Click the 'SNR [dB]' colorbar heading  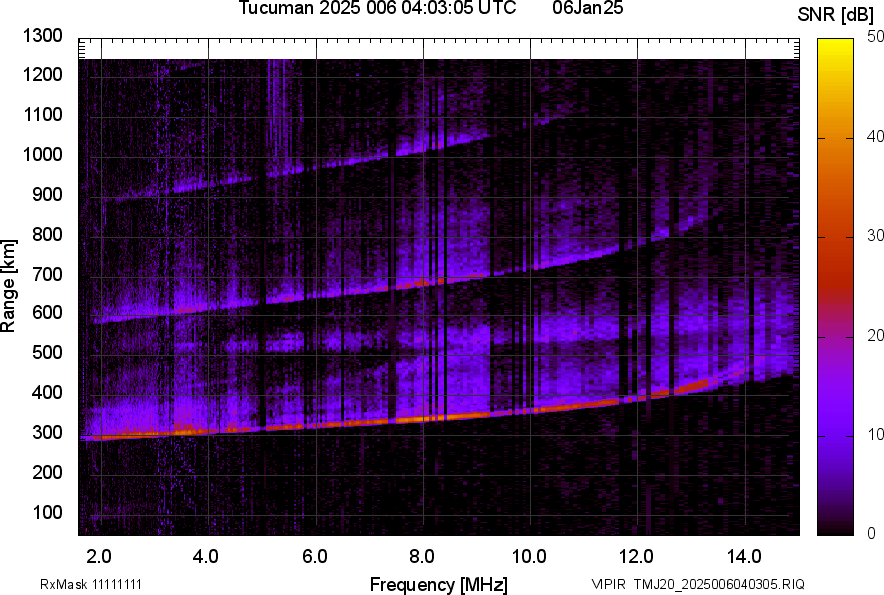click(836, 14)
